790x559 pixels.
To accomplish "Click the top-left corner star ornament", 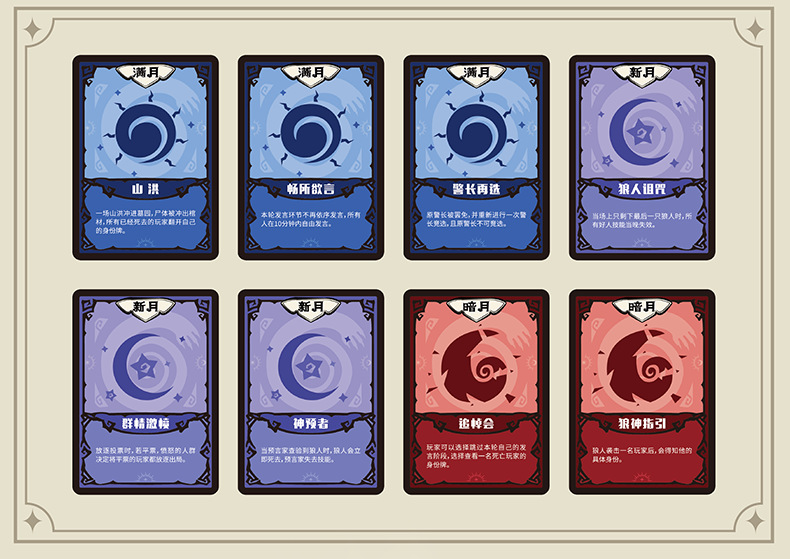I will [x=33, y=29].
